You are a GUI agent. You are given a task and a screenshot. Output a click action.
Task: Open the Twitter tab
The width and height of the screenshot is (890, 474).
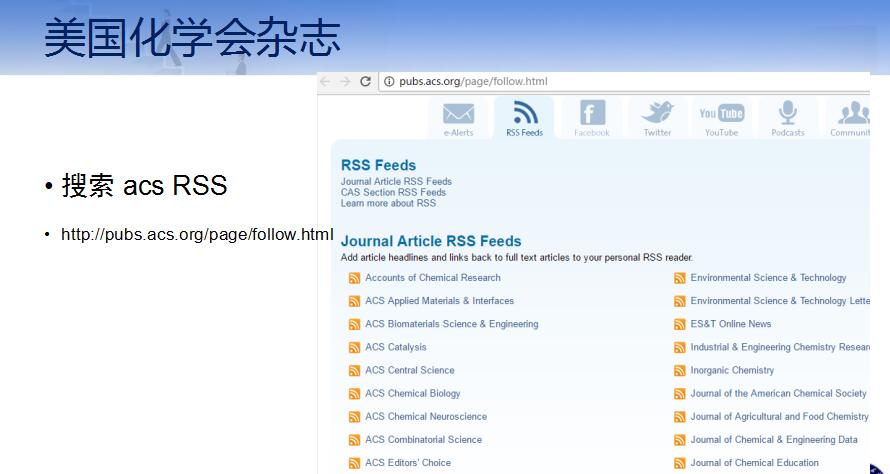(657, 118)
